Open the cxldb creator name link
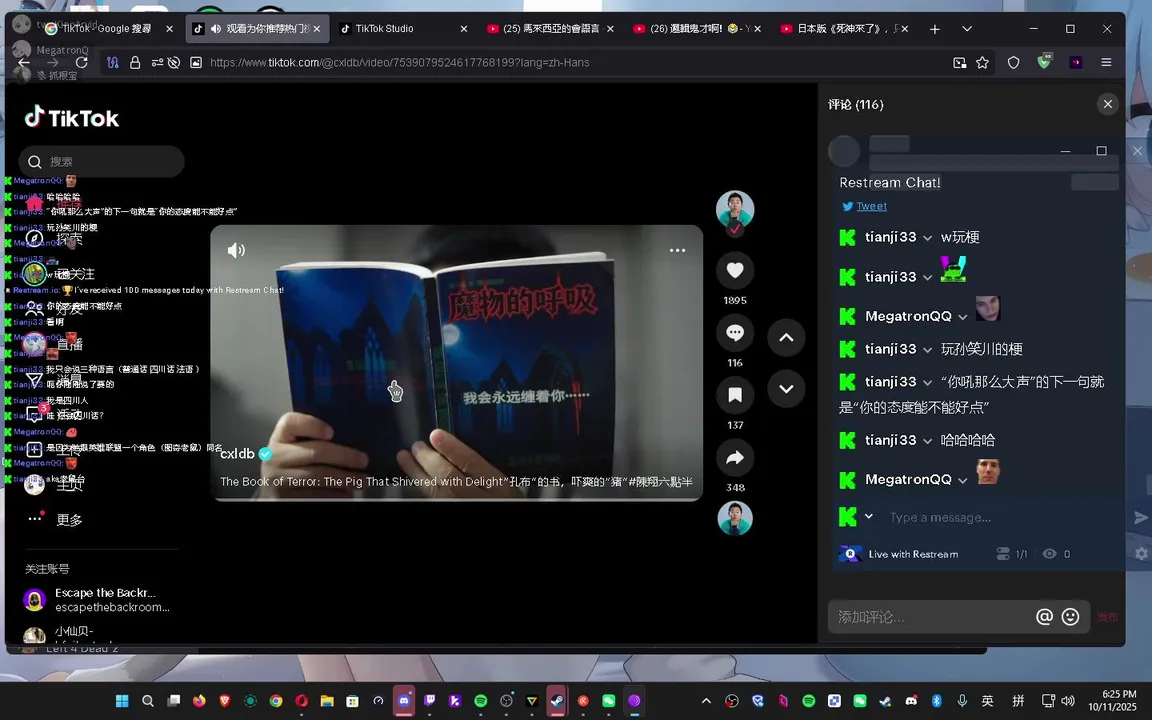This screenshot has width=1152, height=720. 237,454
